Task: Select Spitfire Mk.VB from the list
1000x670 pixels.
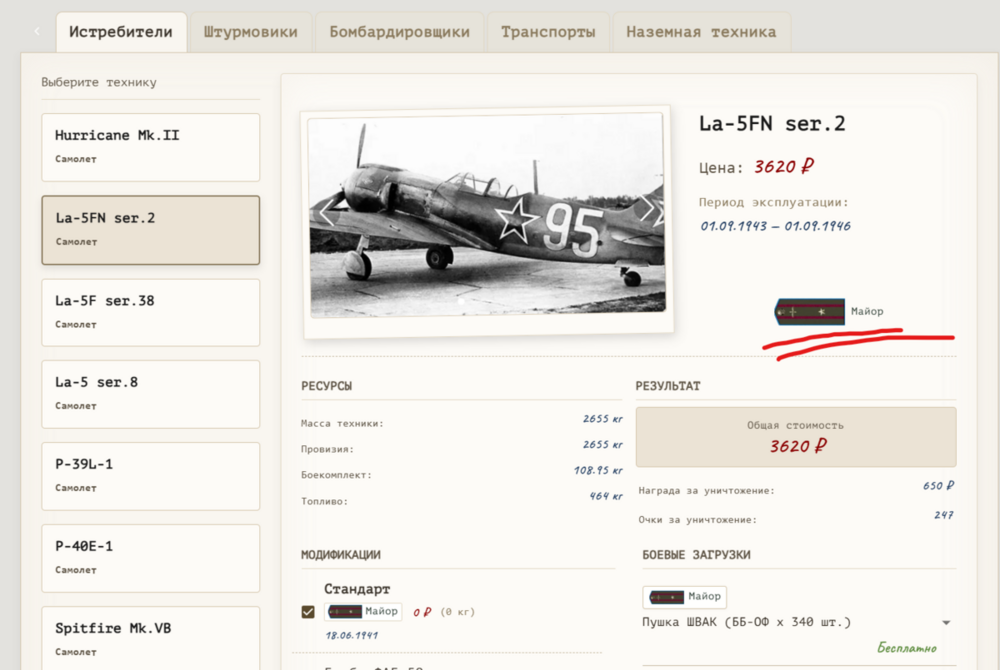Action: point(150,637)
